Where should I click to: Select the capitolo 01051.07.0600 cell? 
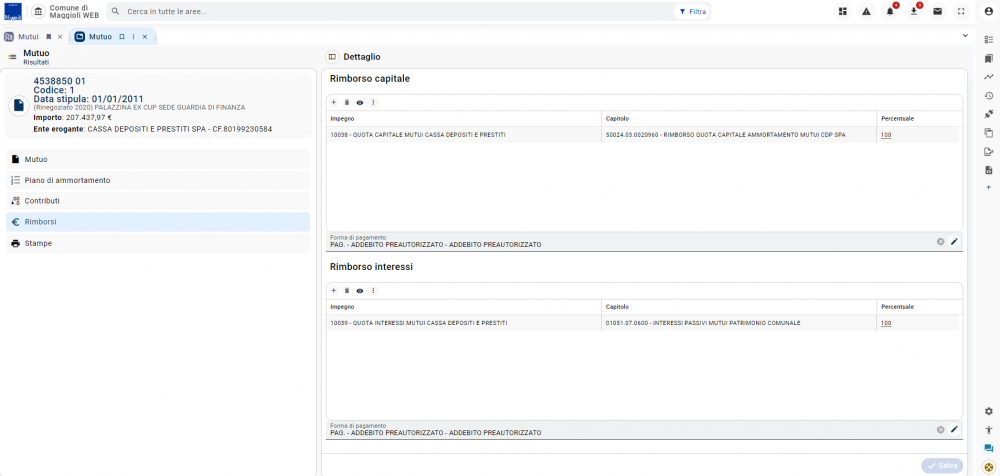click(x=739, y=323)
